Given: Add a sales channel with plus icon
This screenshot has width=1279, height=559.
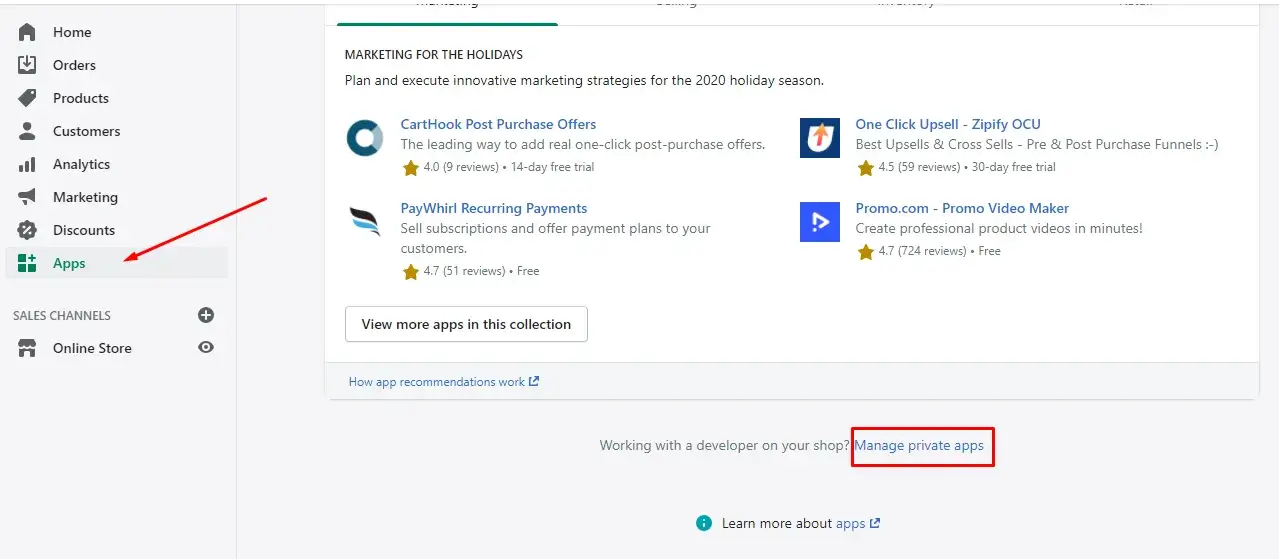Looking at the screenshot, I should (x=206, y=315).
